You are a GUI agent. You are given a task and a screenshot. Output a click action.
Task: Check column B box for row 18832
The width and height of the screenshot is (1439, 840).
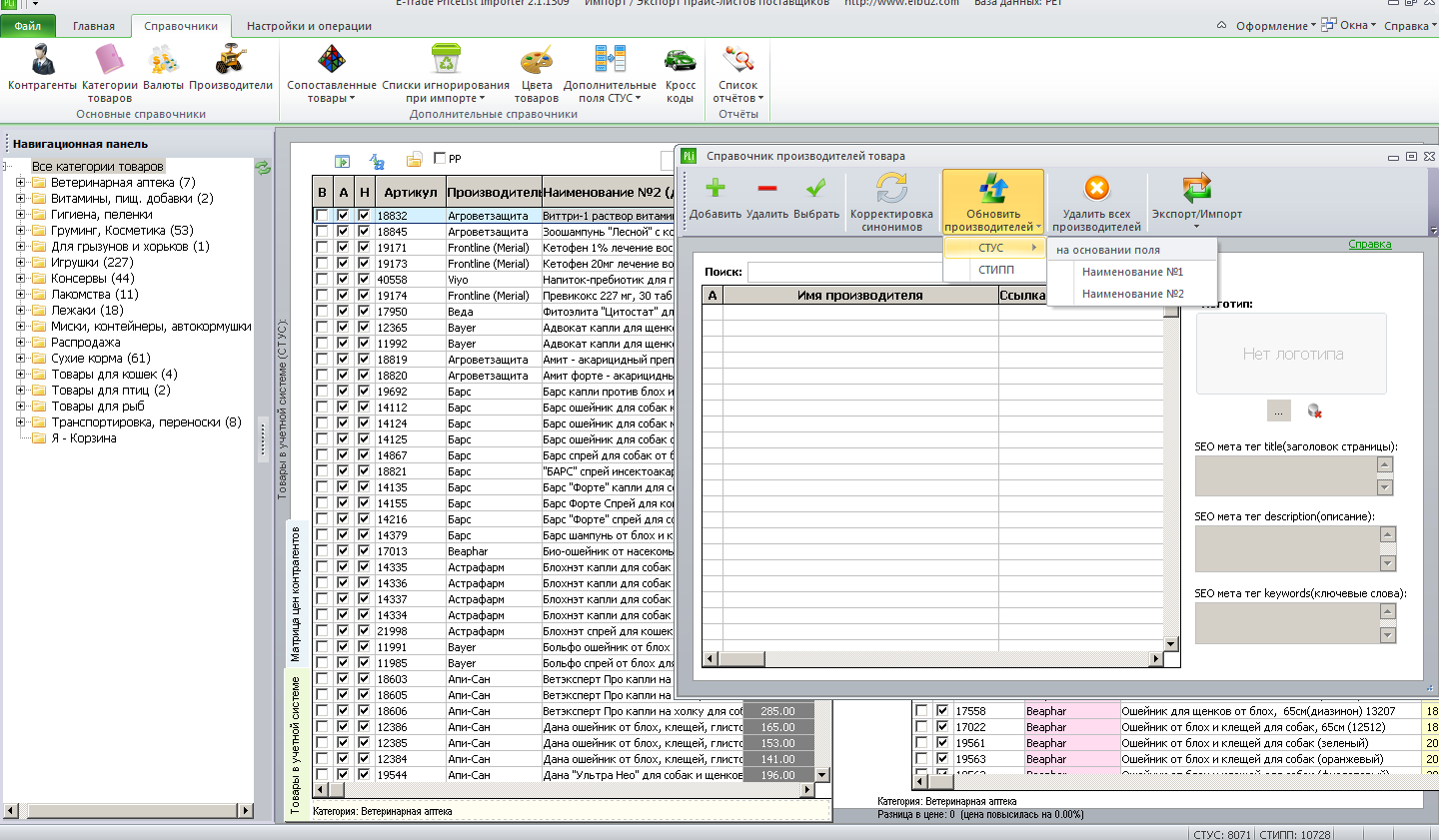pyautogui.click(x=322, y=216)
